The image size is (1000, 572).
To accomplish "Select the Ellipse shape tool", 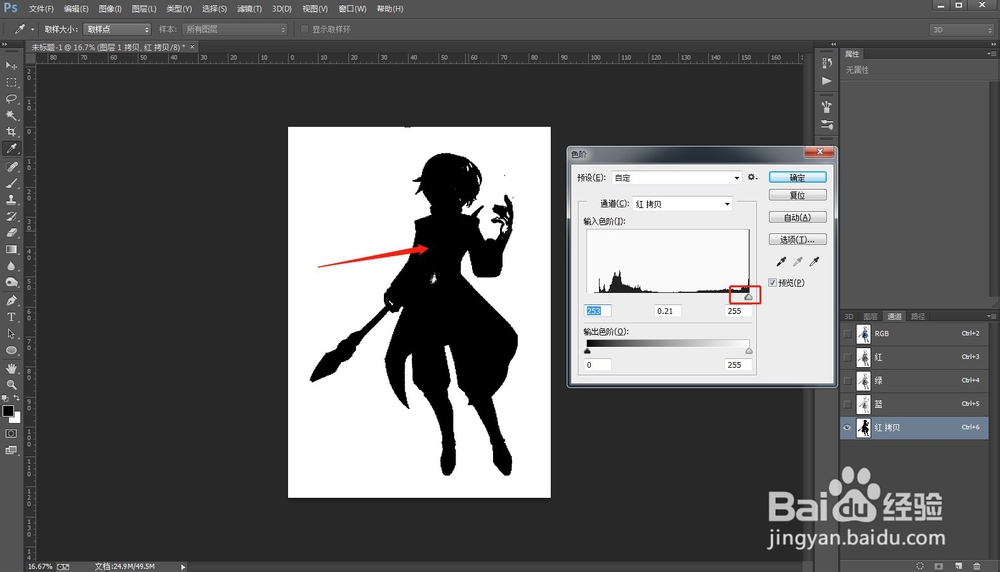I will [x=11, y=350].
